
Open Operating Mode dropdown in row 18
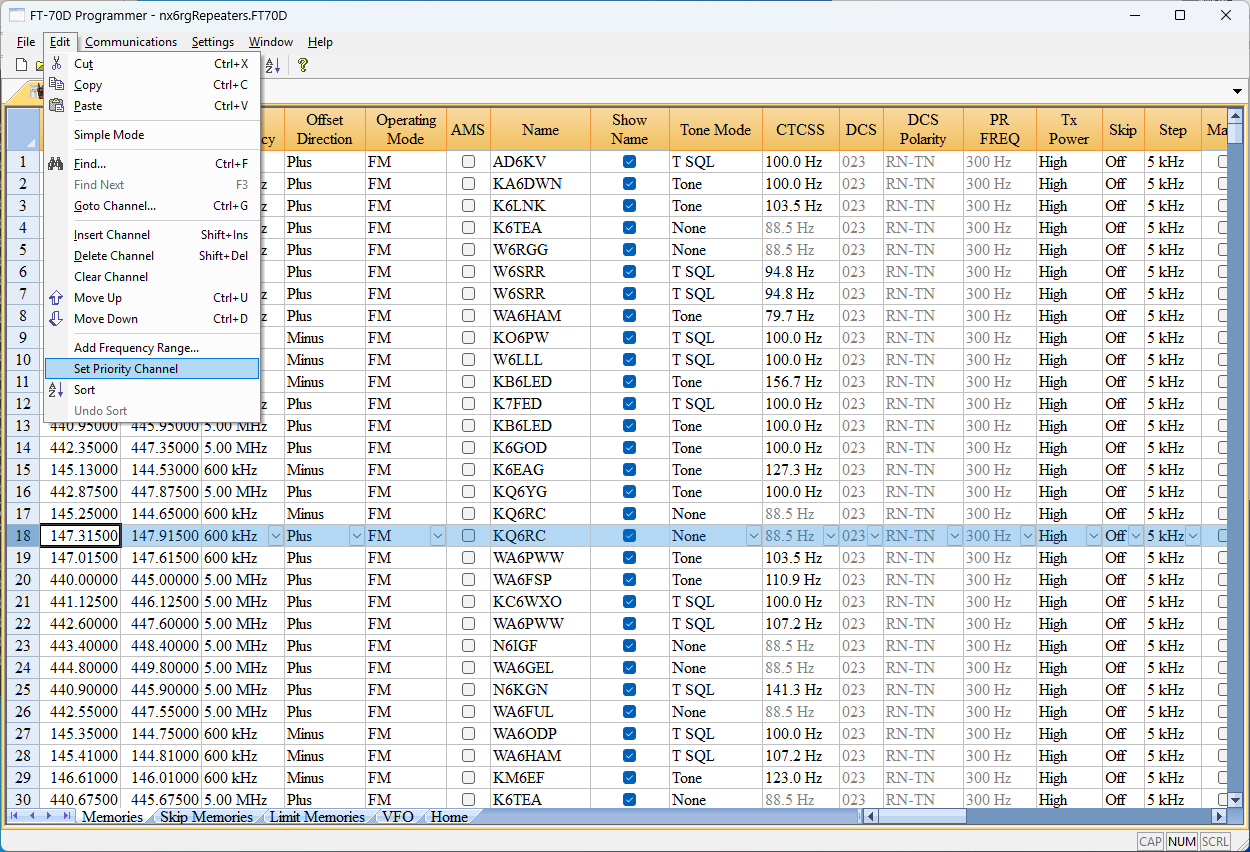click(x=438, y=536)
